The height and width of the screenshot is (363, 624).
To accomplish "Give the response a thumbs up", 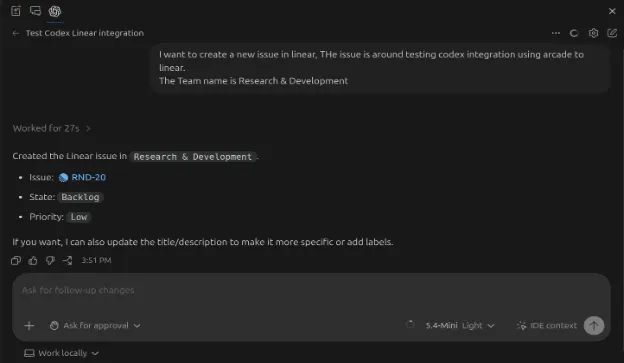I will pos(33,260).
